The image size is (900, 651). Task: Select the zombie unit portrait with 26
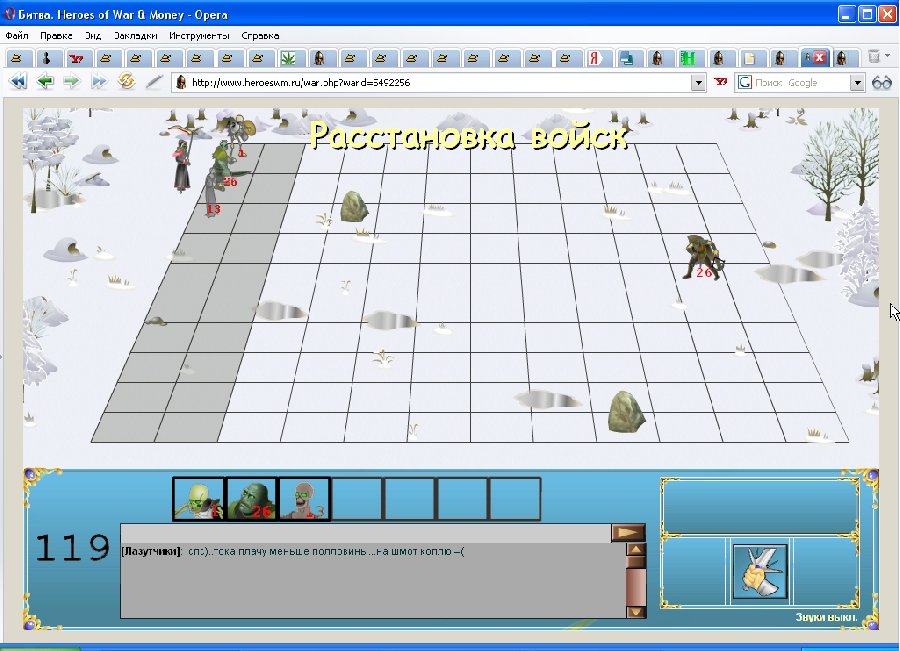click(x=251, y=498)
